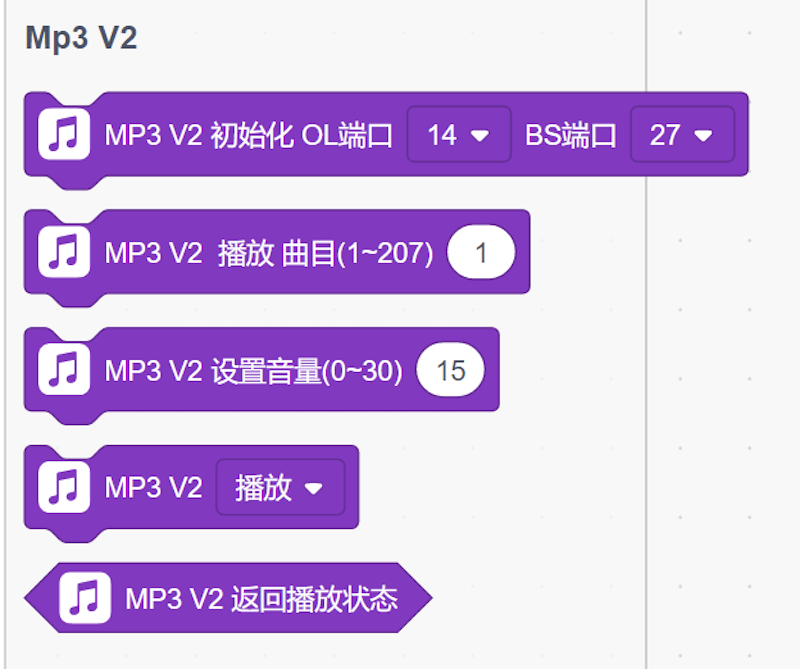This screenshot has height=669, width=800.
Task: Click music icon on MP3 V2 初始化 block
Action: point(64,134)
